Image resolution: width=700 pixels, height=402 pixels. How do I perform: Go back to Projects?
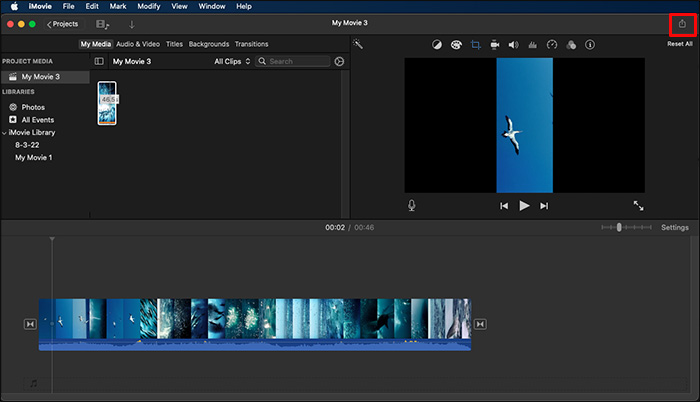62,23
